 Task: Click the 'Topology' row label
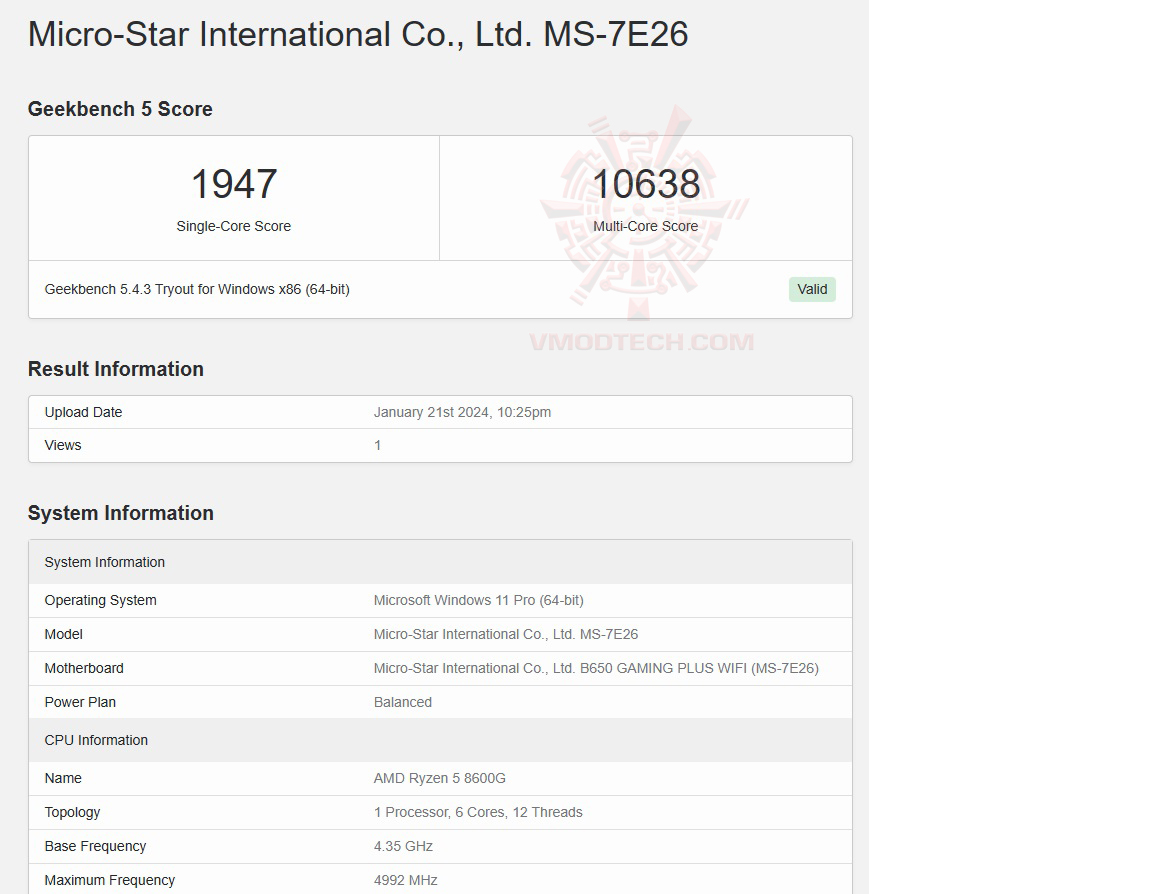72,812
